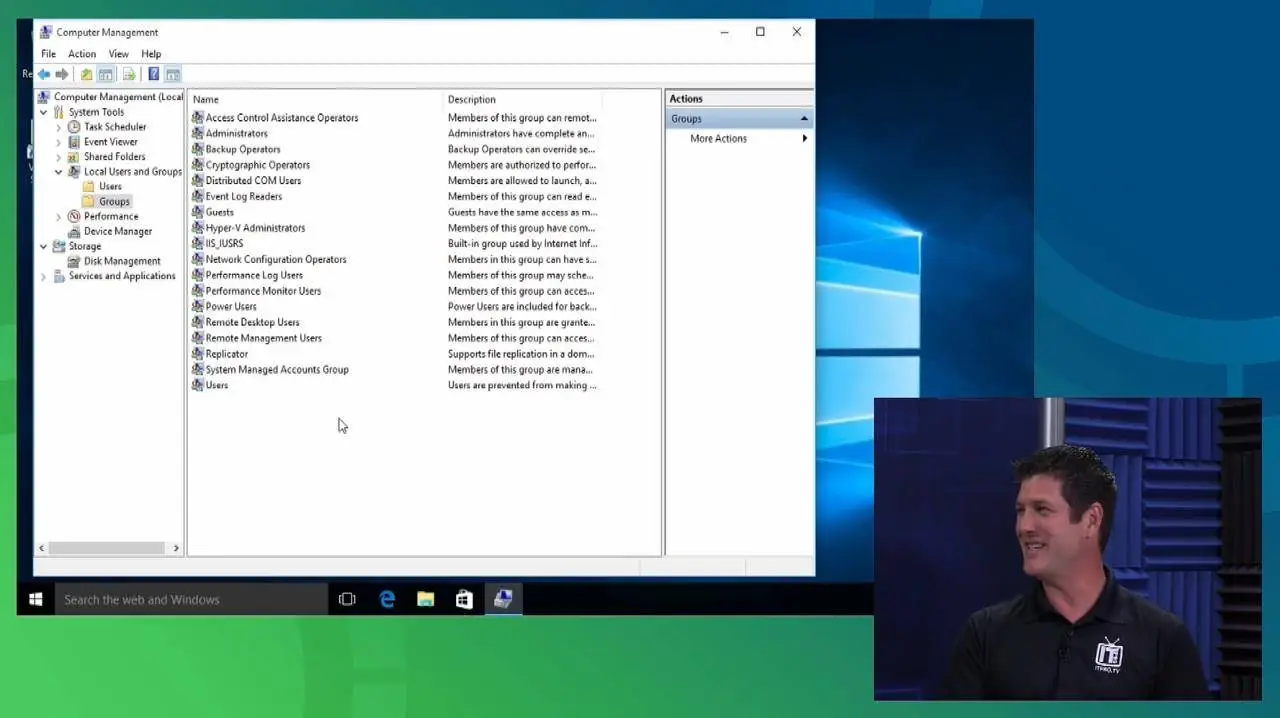Sort by the Description column header
Screen dimensions: 1280x718
coord(522,100)
